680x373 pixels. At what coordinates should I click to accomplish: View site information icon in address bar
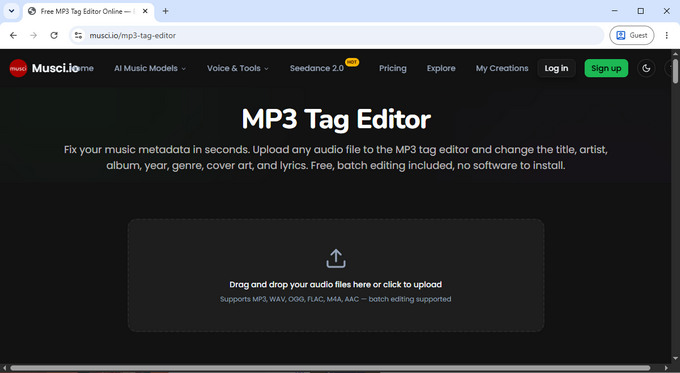click(x=78, y=36)
